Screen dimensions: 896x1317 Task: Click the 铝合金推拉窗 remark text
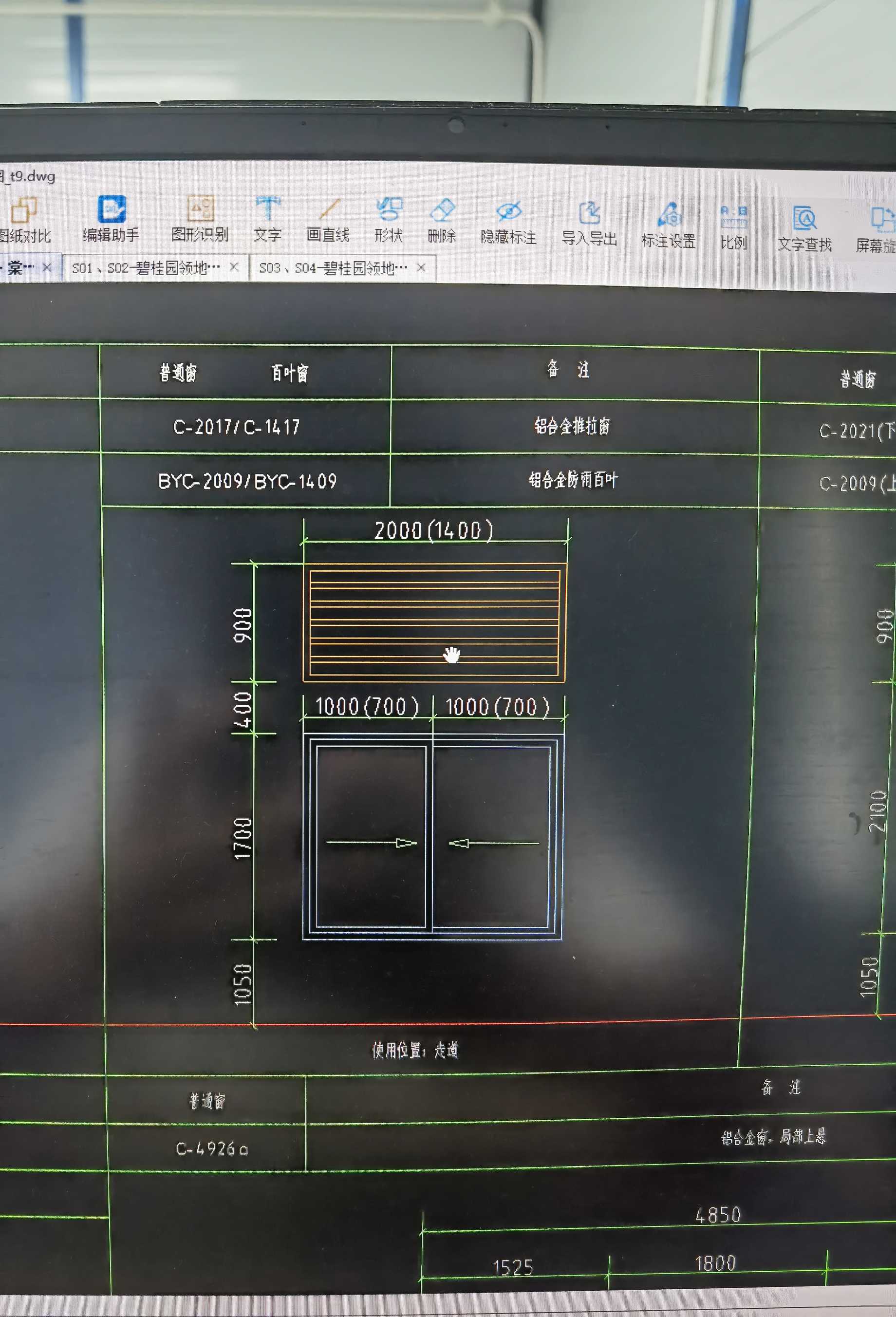tap(572, 426)
